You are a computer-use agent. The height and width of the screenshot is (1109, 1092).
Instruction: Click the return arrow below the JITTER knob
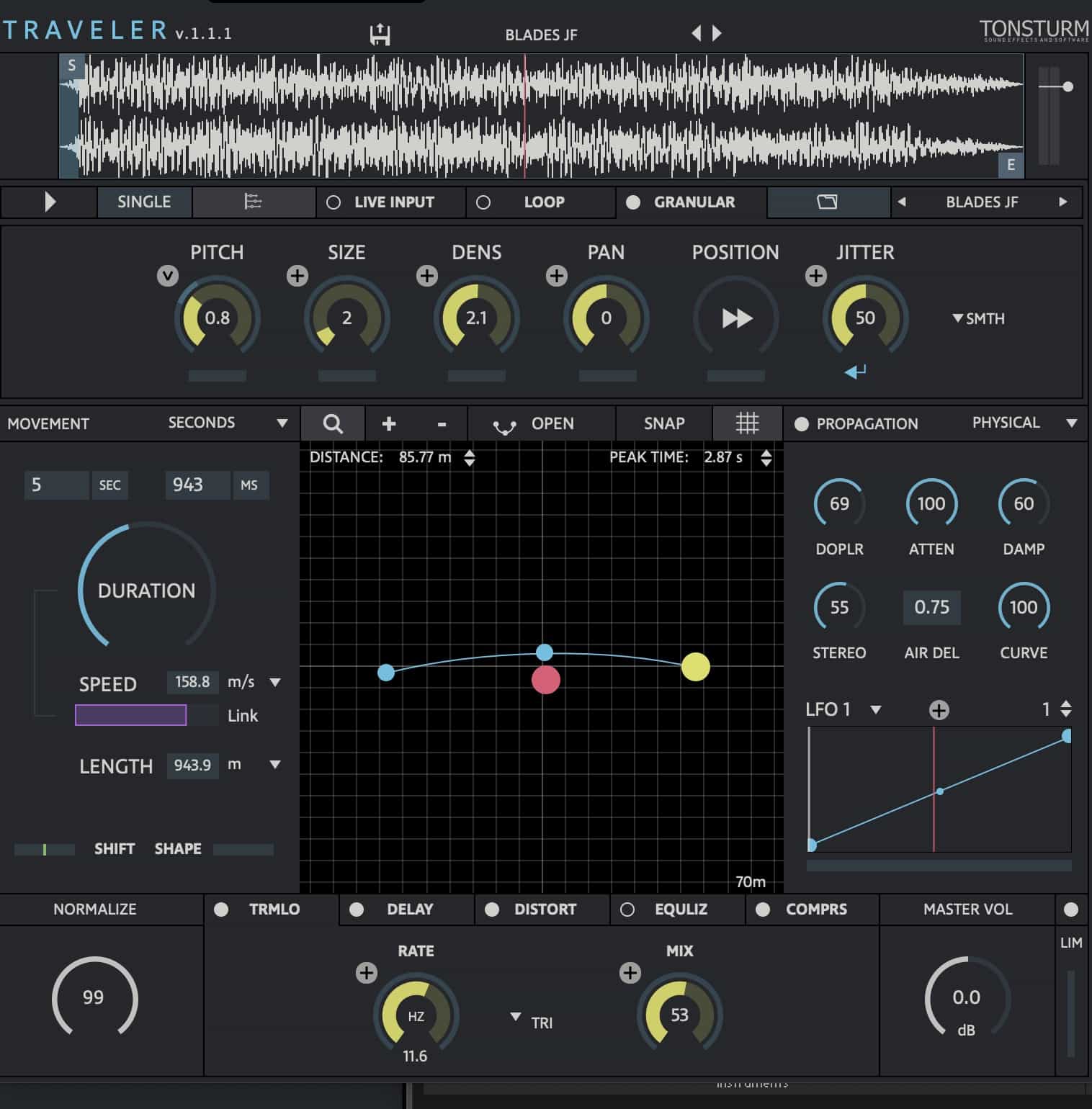pyautogui.click(x=855, y=372)
